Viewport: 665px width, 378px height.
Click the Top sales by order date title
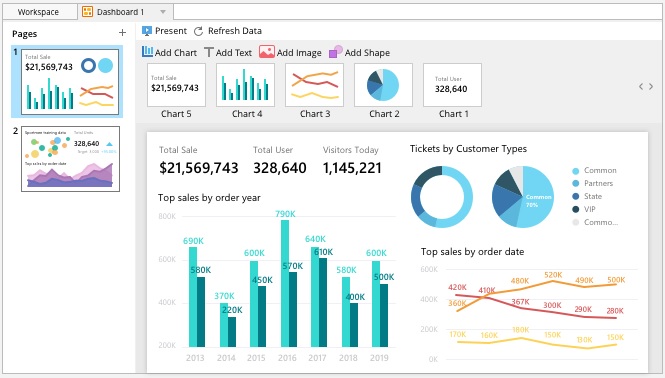tap(472, 252)
